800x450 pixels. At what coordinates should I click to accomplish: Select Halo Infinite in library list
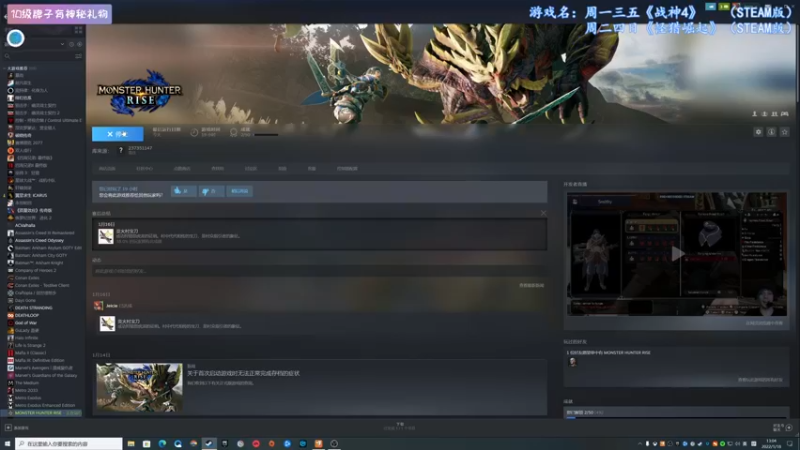tap(26, 338)
